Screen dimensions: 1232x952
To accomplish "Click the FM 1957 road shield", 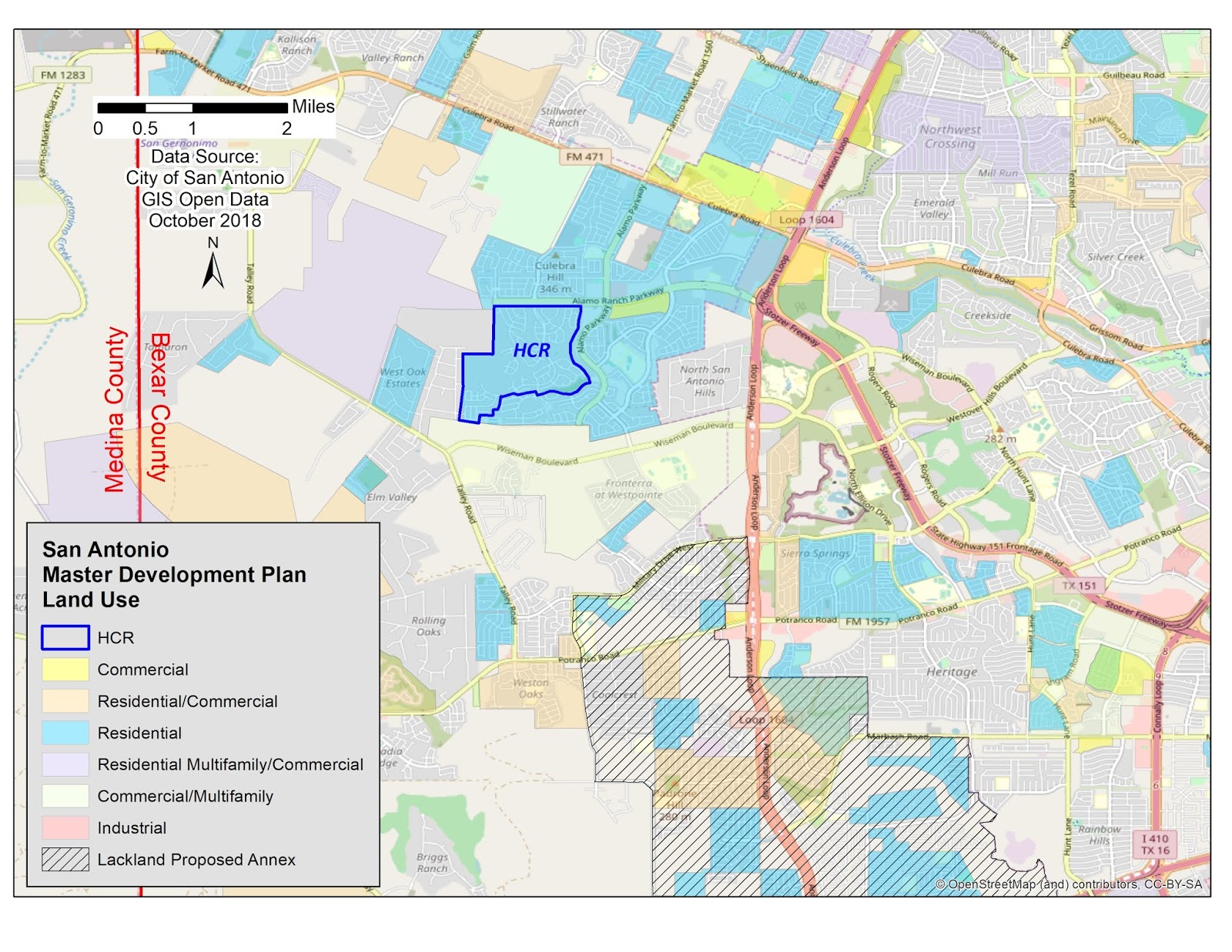I will click(x=868, y=621).
